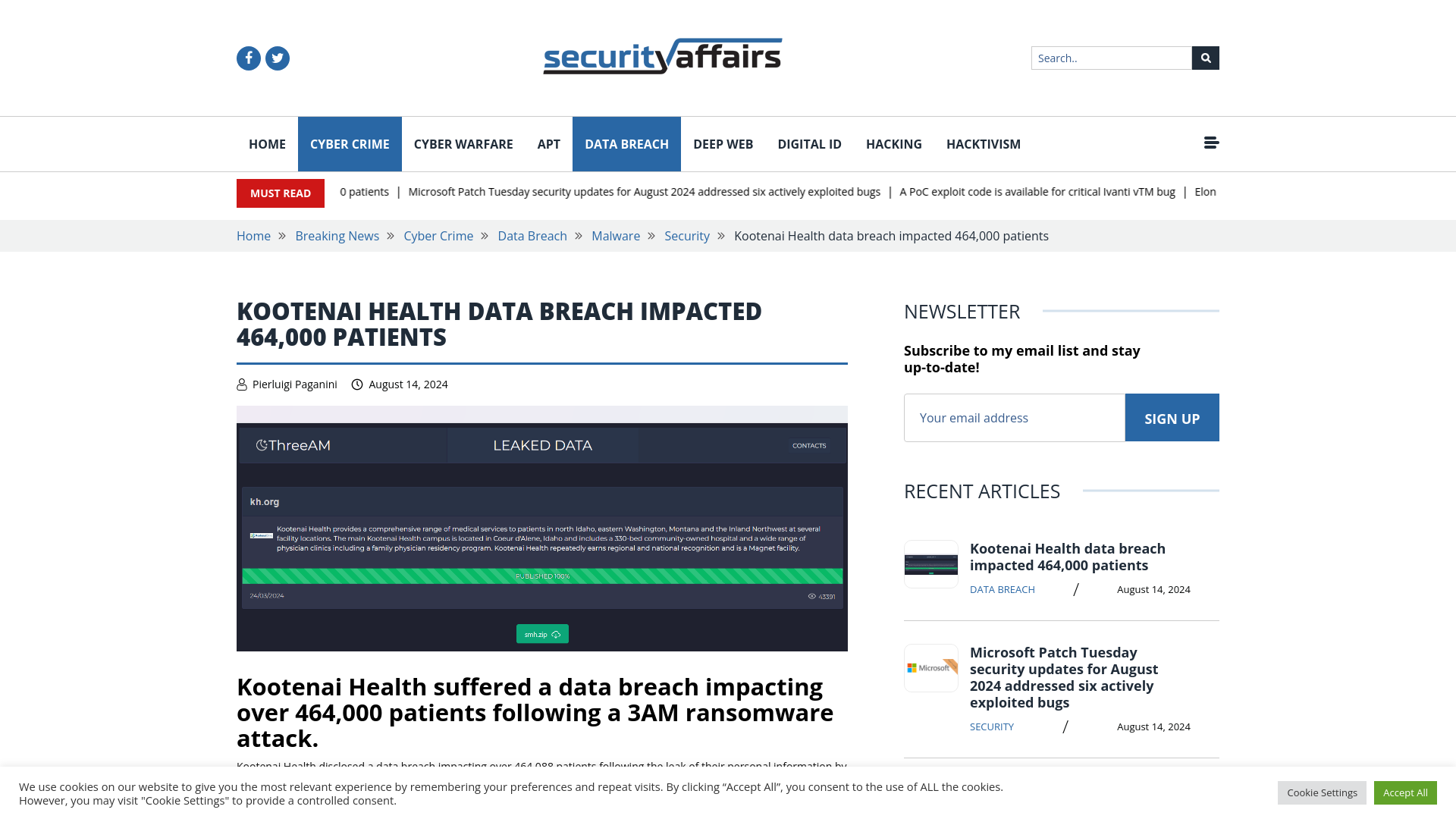This screenshot has height=819, width=1456.
Task: Click the hamburger menu icon
Action: pyautogui.click(x=1211, y=143)
